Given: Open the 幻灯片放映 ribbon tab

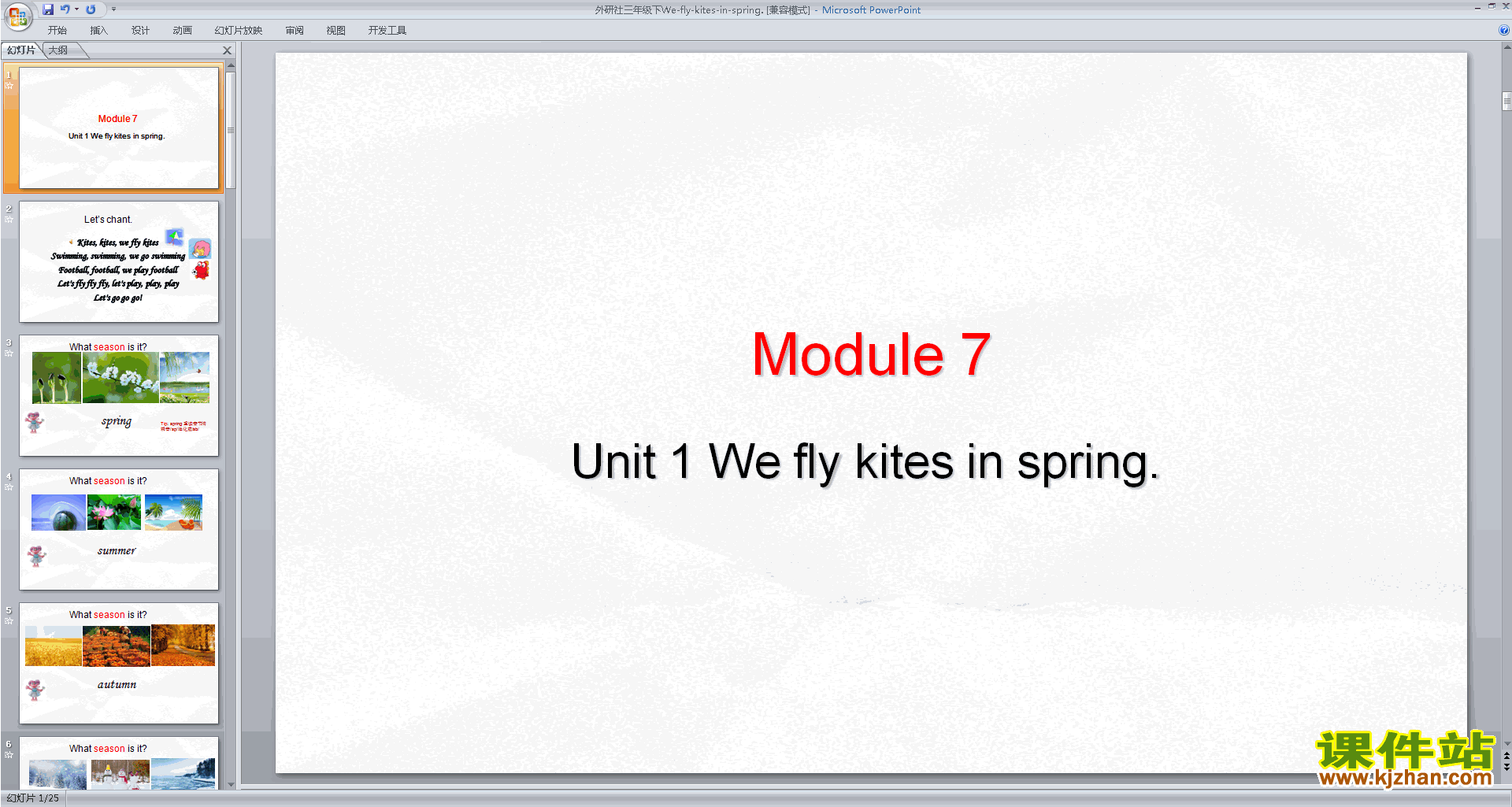Looking at the screenshot, I should coord(238,31).
